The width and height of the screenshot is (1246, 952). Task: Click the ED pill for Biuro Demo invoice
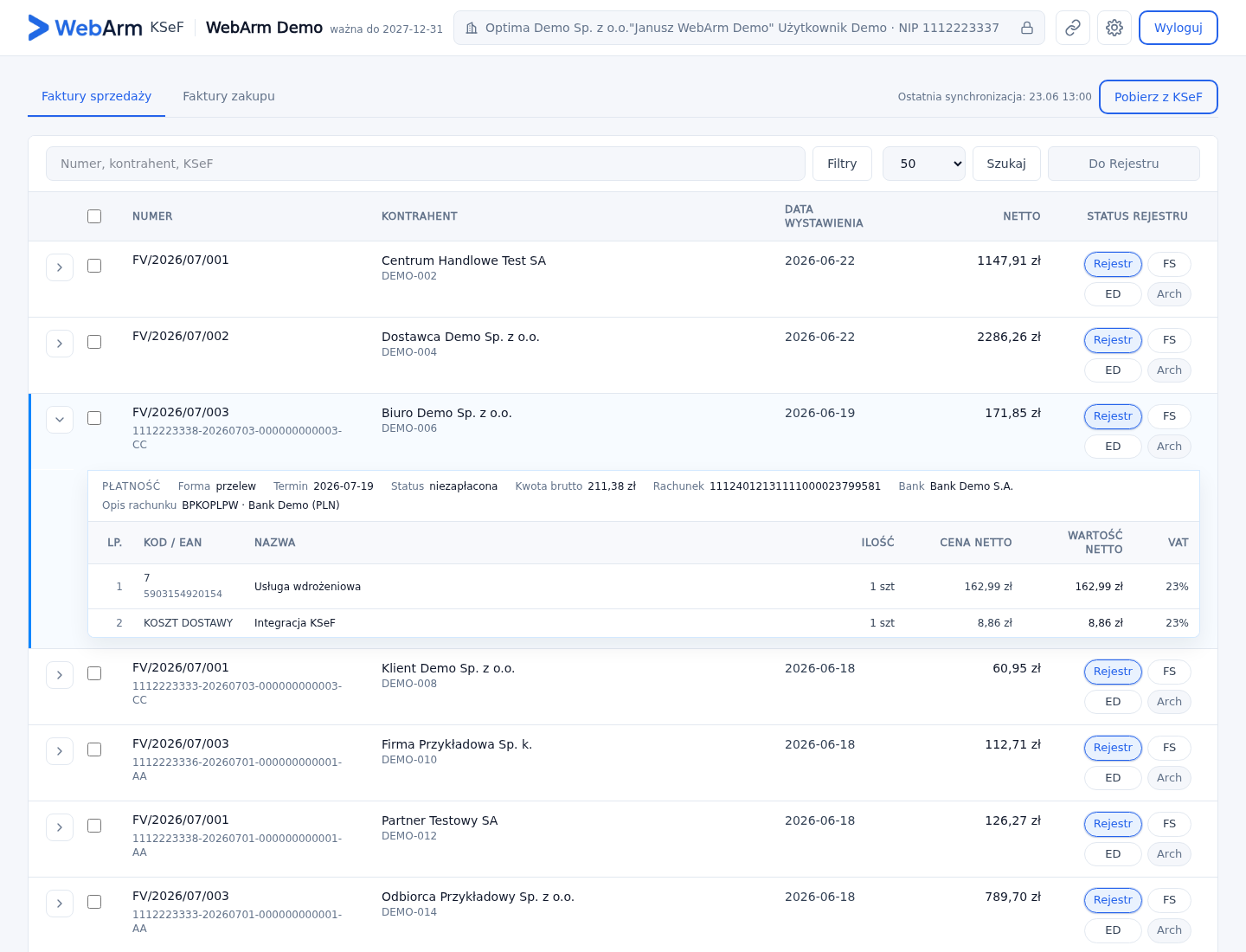click(x=1113, y=447)
